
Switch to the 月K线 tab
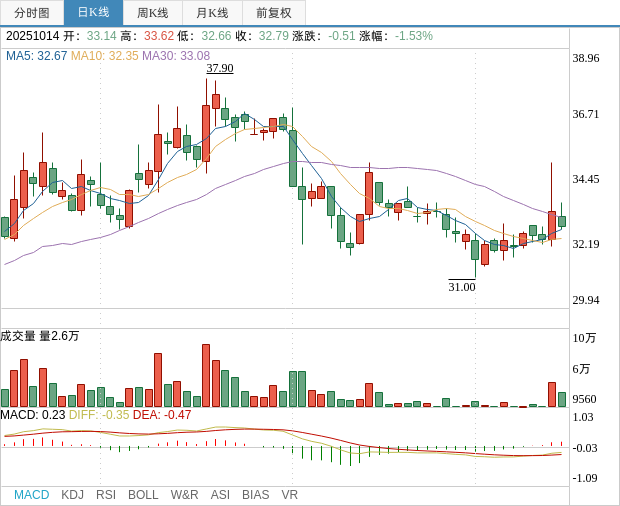point(212,13)
